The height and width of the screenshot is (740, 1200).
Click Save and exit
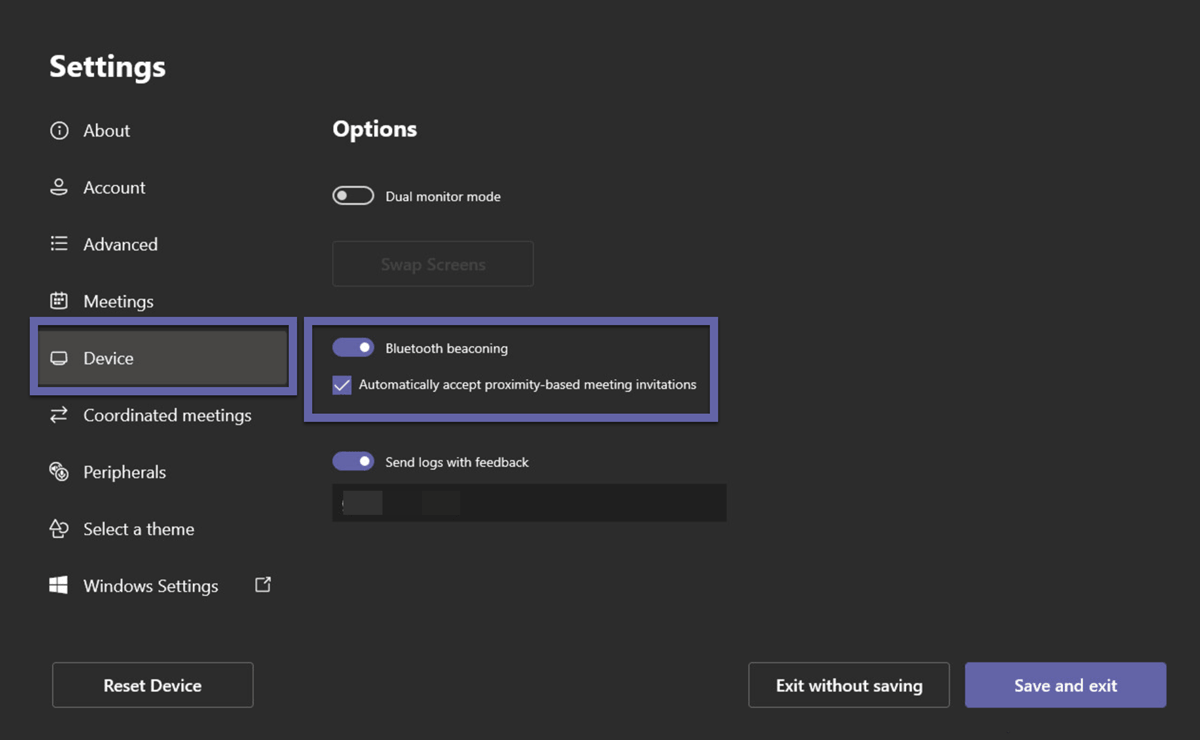1066,685
